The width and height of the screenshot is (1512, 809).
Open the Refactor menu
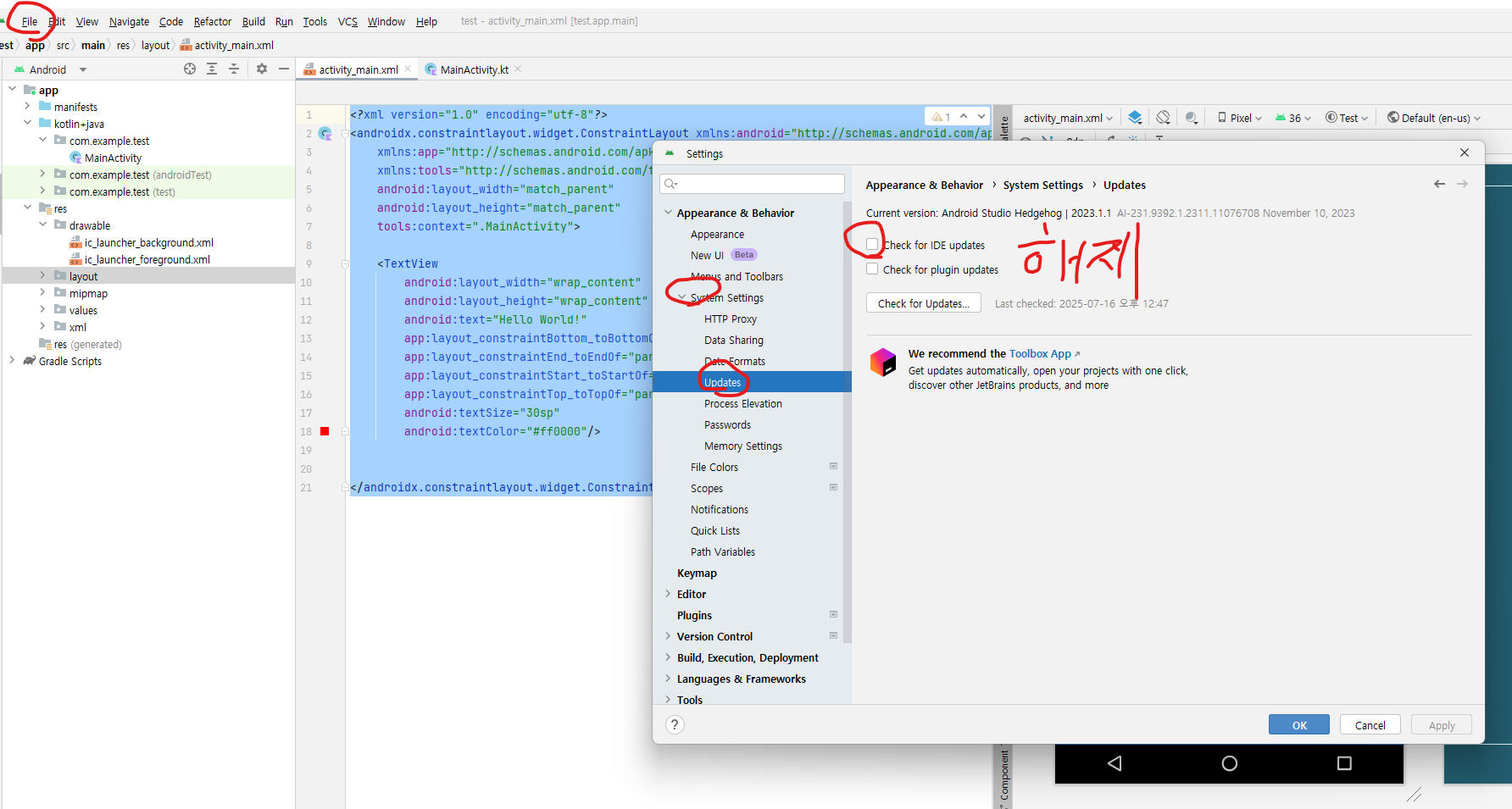212,21
